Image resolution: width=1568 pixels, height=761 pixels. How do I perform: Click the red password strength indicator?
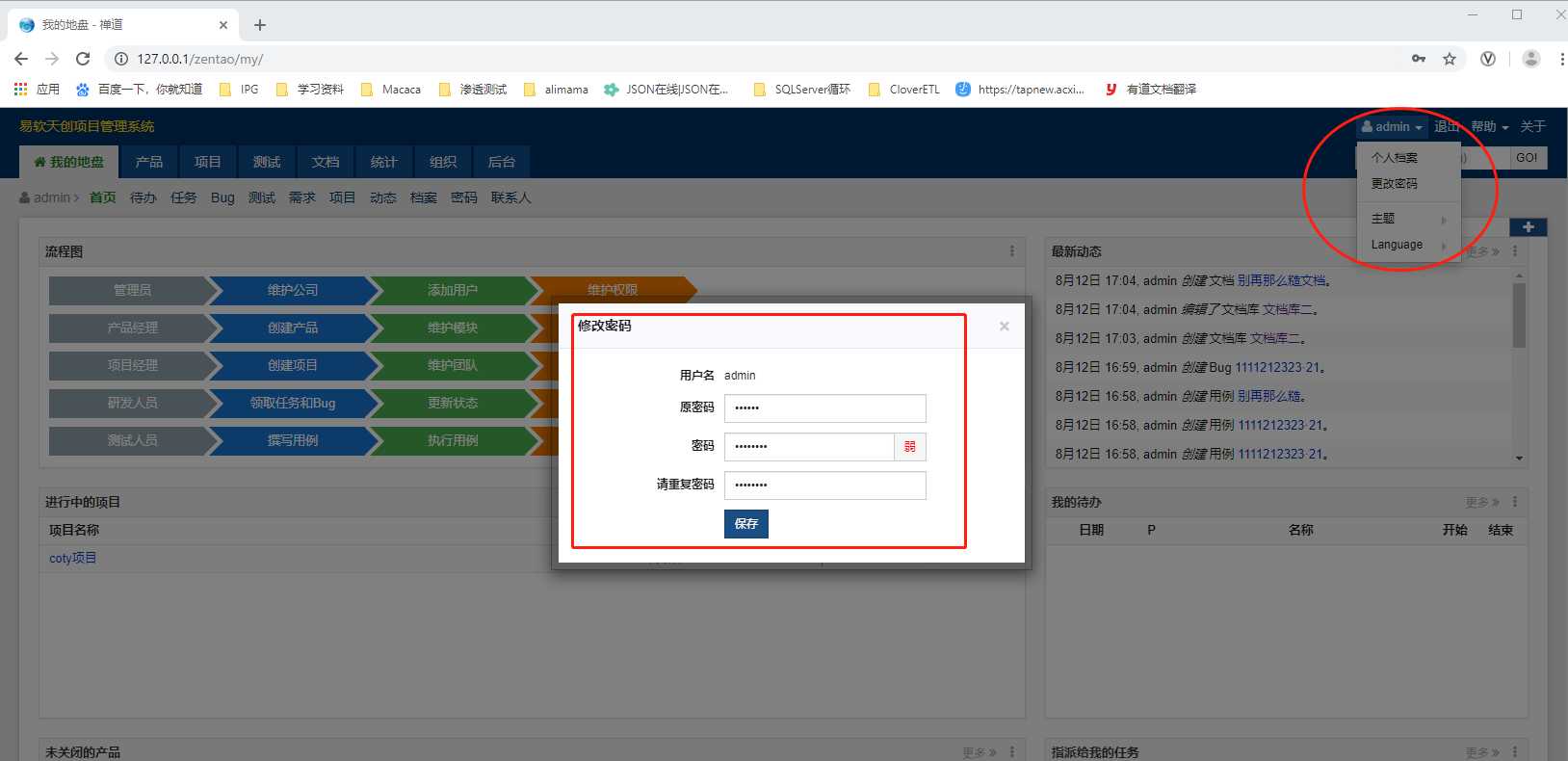[910, 447]
